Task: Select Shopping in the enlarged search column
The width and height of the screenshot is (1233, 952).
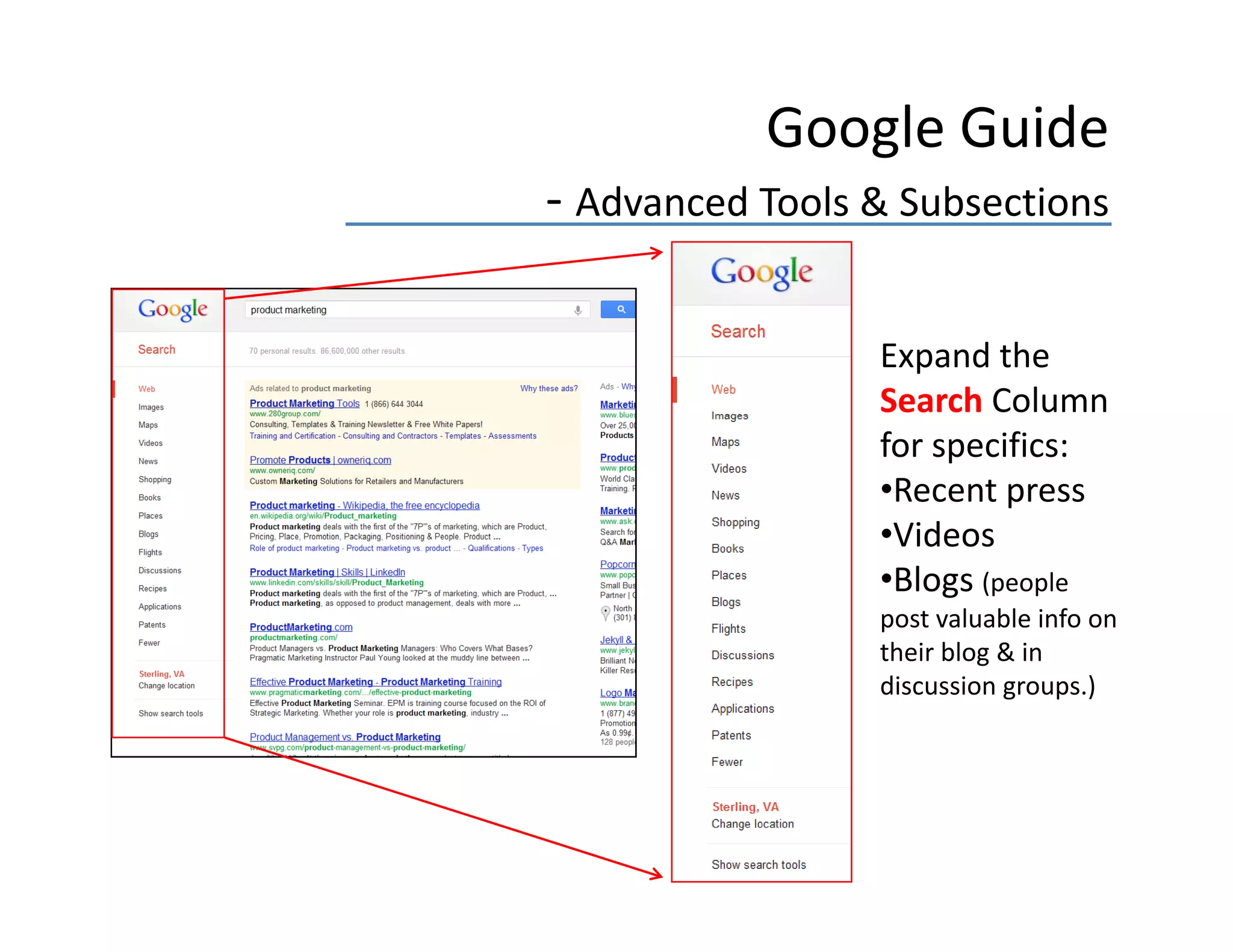Action: point(736,522)
